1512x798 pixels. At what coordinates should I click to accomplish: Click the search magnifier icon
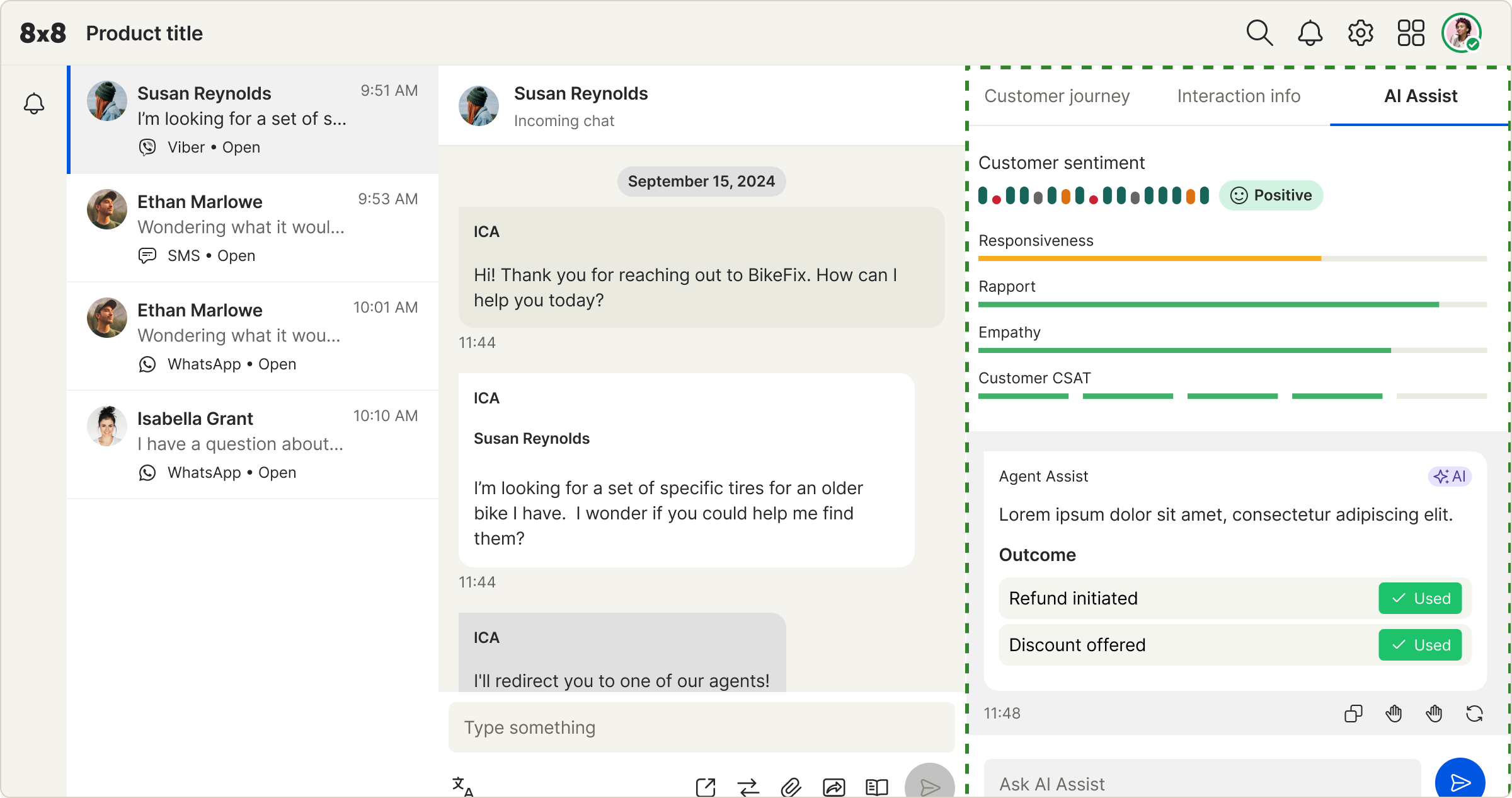pyautogui.click(x=1259, y=33)
